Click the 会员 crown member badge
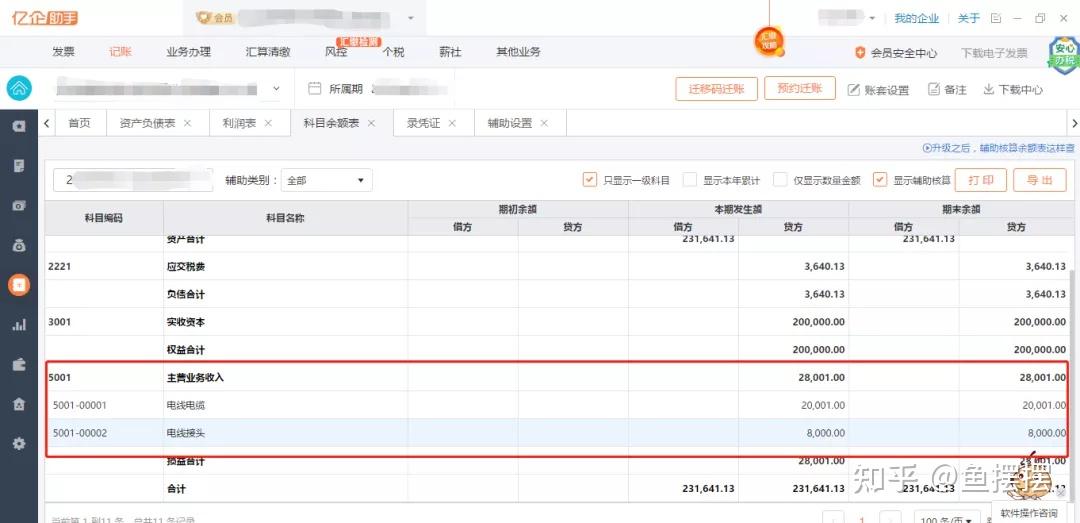 tap(214, 18)
